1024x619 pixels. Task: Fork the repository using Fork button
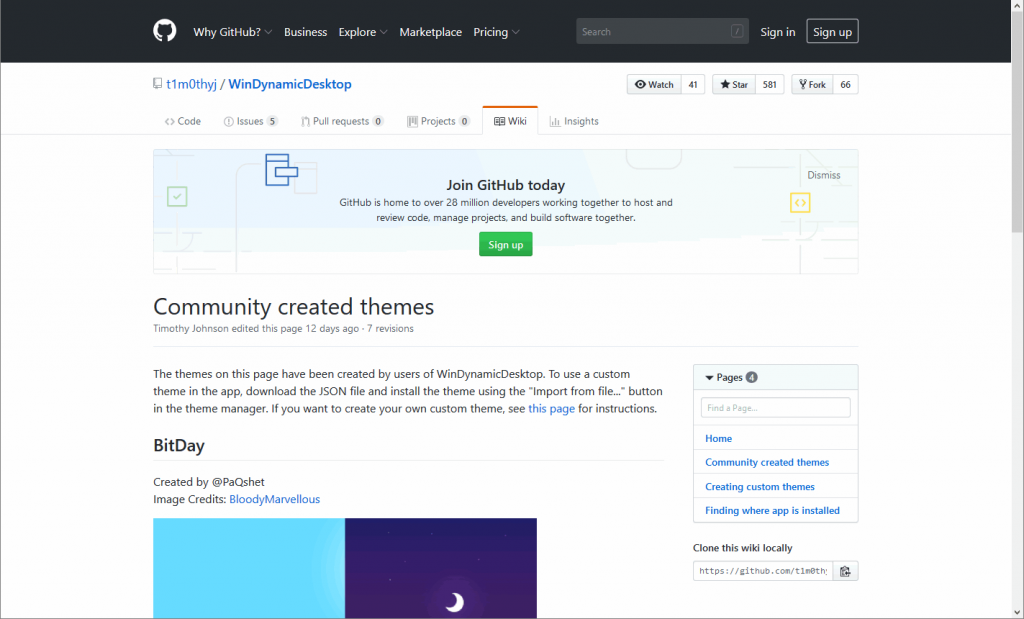coord(811,85)
